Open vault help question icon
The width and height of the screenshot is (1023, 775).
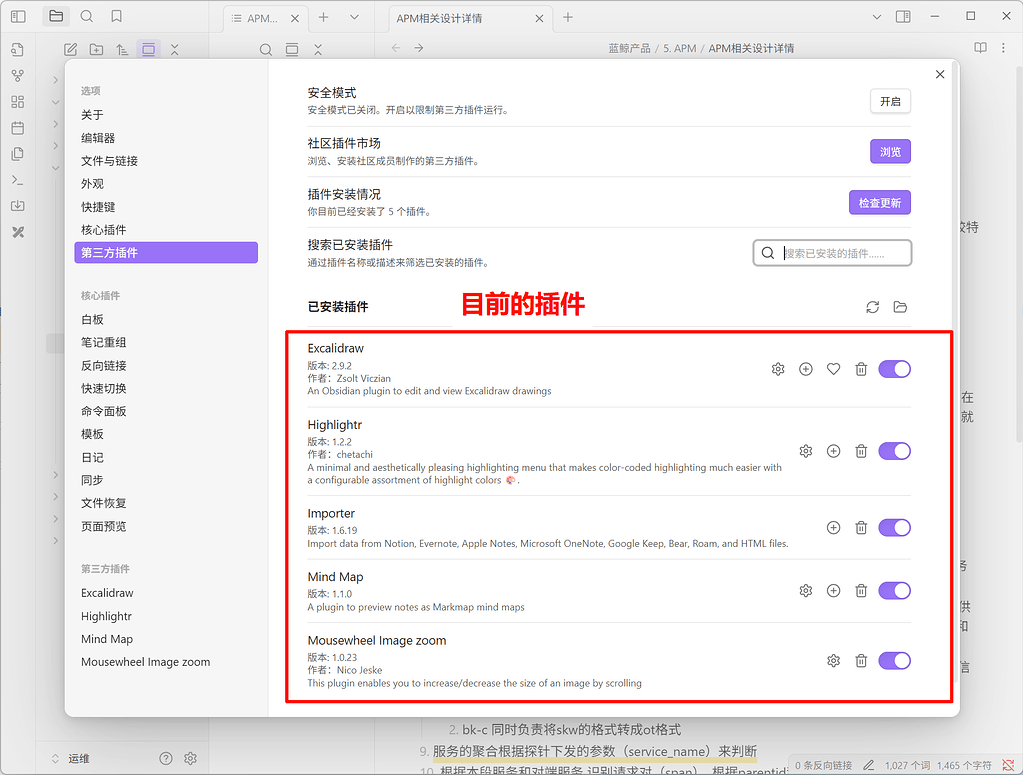coord(166,758)
